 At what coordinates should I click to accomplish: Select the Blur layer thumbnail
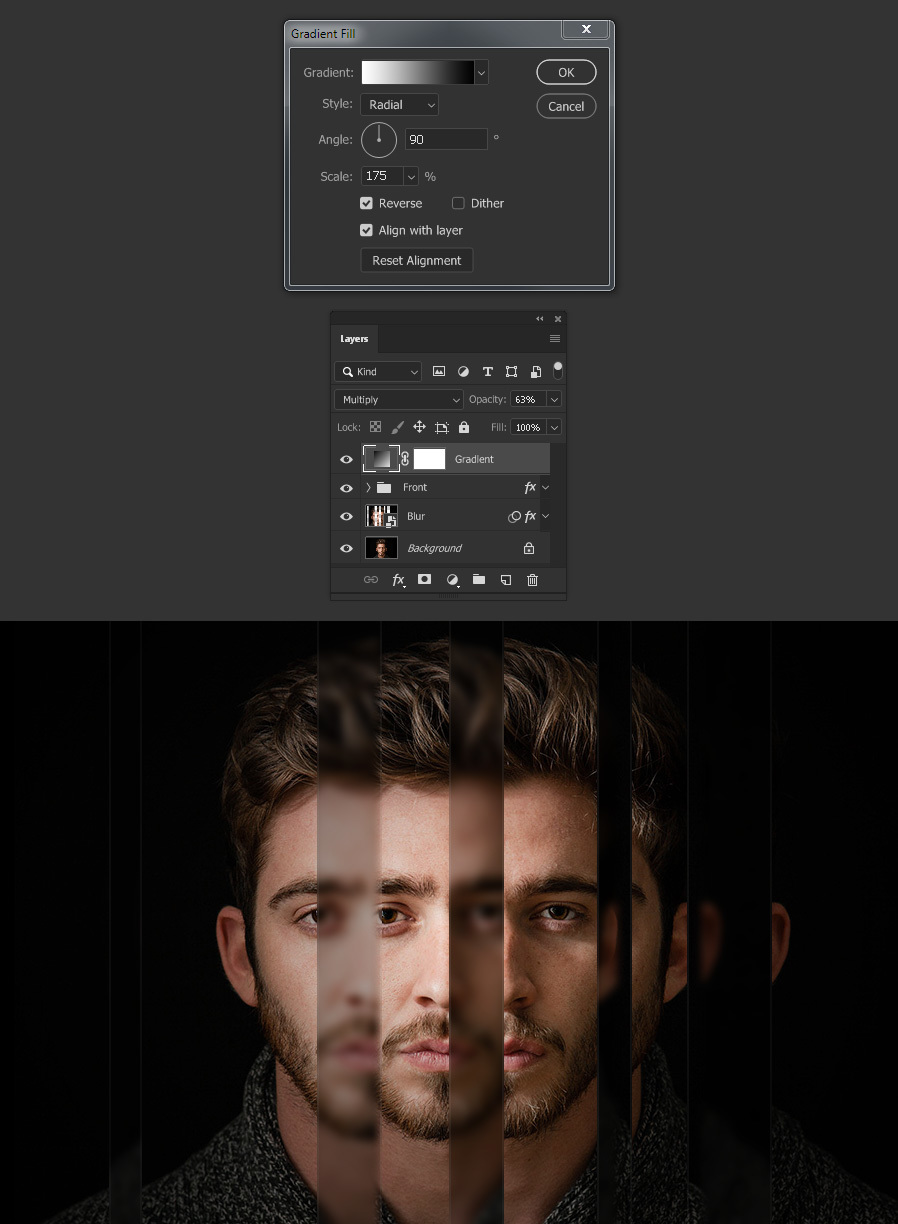click(381, 517)
